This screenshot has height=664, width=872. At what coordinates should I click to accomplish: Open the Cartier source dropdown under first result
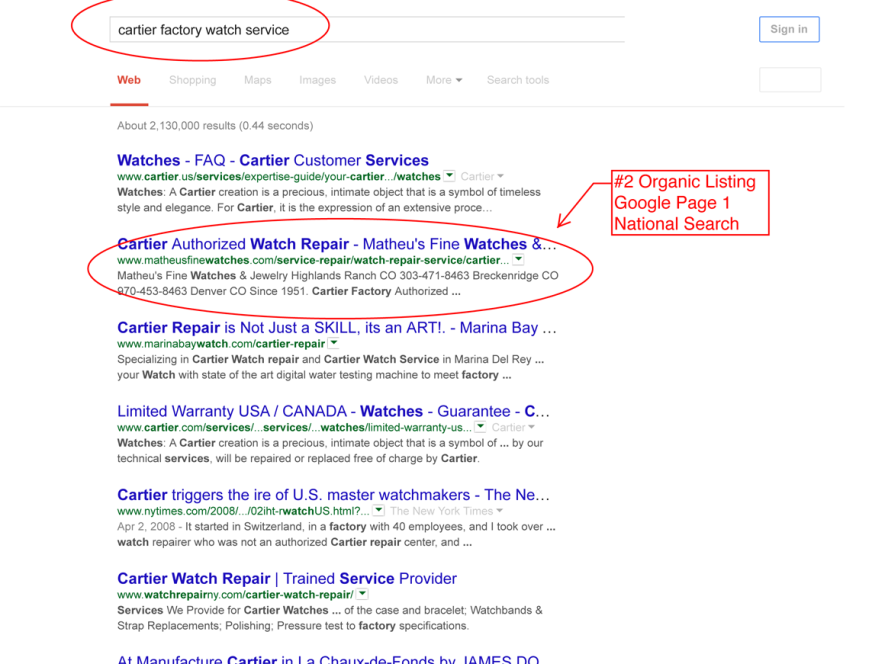pos(482,176)
